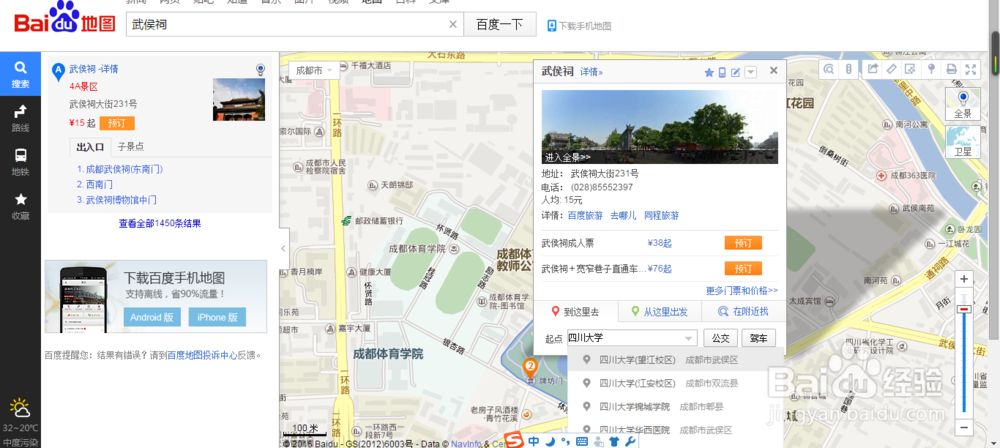Book 武侯祠成人票 with 预订 button
This screenshot has height=448, width=1000.
[743, 243]
